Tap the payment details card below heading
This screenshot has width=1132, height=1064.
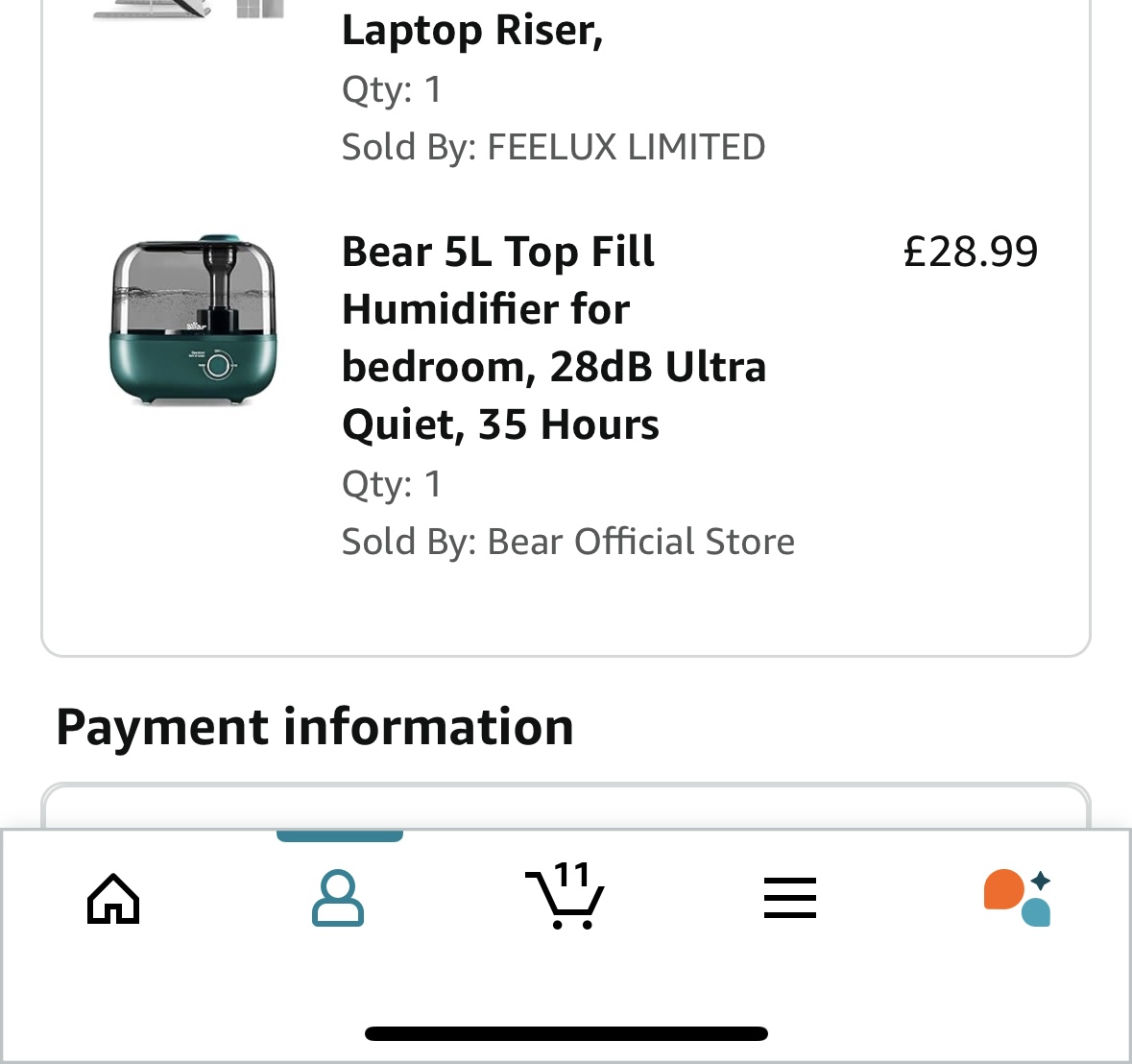566,807
